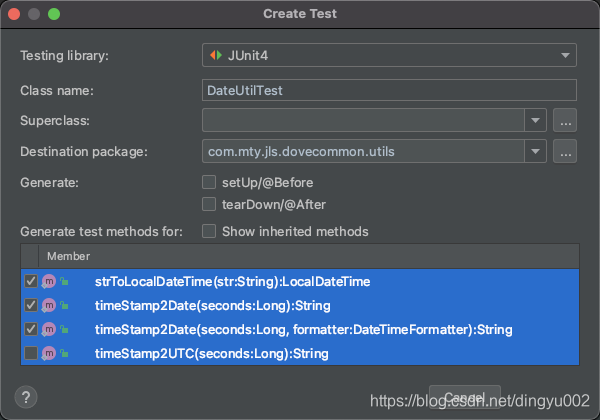Open the Testing library dropdown
Viewport: 600px width, 420px height.
pos(389,55)
